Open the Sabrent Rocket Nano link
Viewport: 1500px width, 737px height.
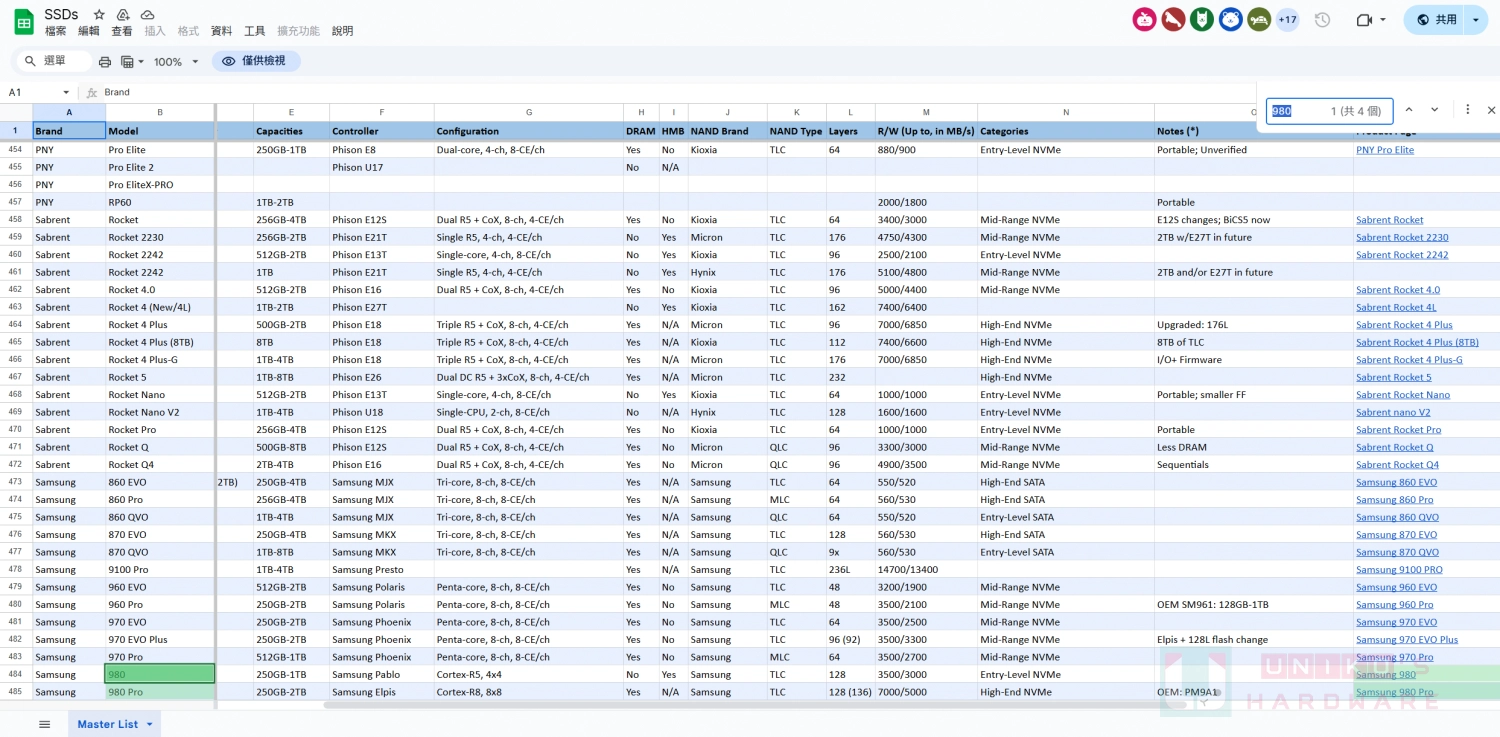coord(1403,394)
